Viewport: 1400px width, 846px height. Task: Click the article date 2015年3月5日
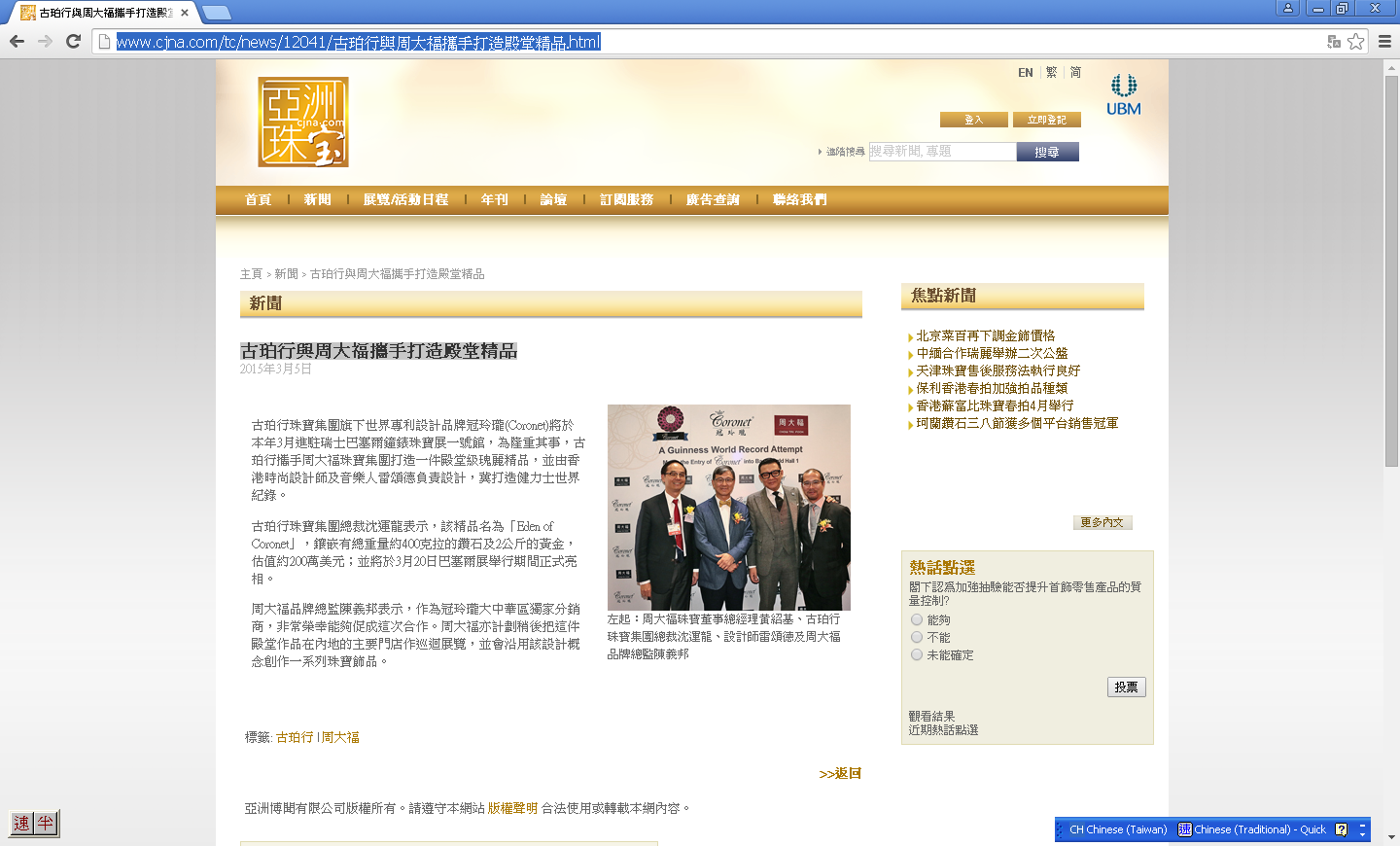click(x=276, y=369)
